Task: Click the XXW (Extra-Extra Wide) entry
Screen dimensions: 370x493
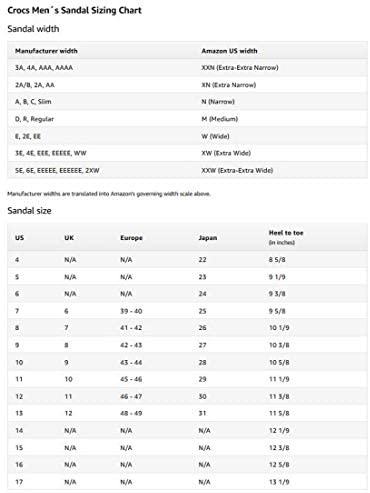Action: tap(237, 170)
